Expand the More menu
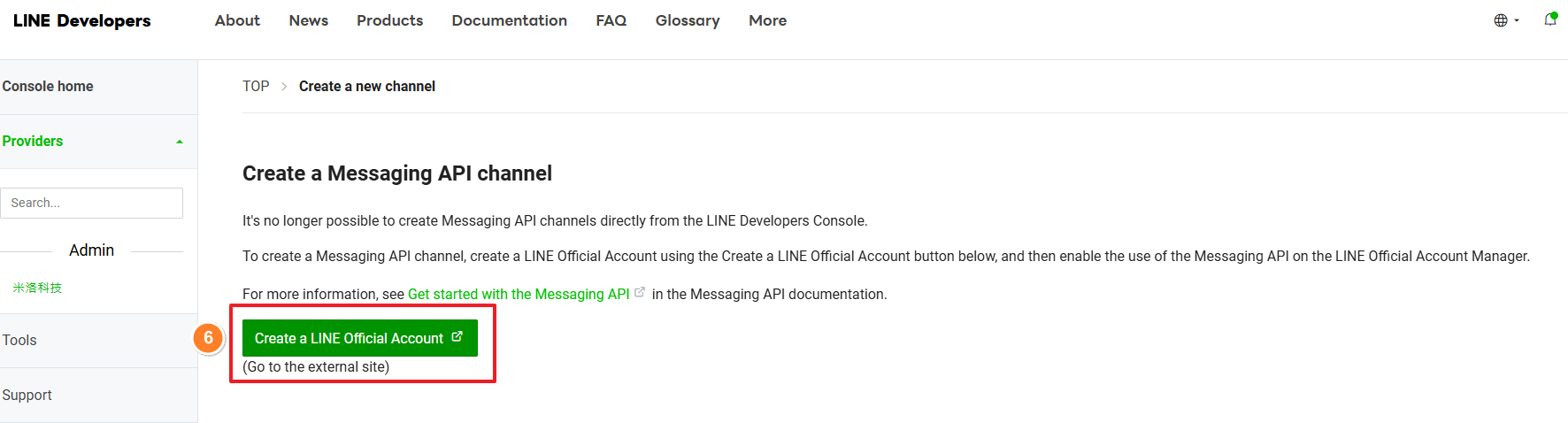 [767, 20]
